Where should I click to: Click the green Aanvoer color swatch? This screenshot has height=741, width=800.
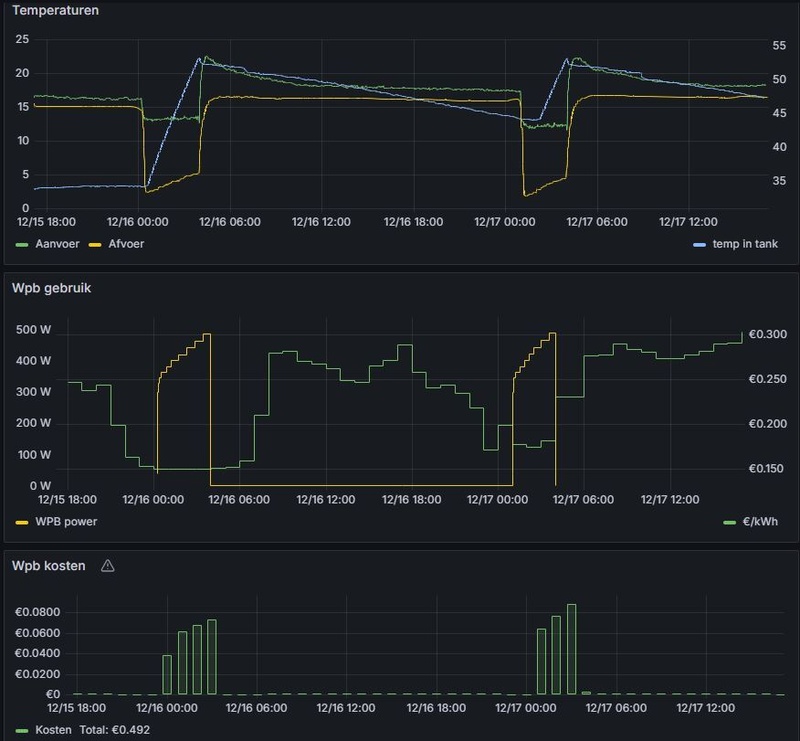click(22, 245)
